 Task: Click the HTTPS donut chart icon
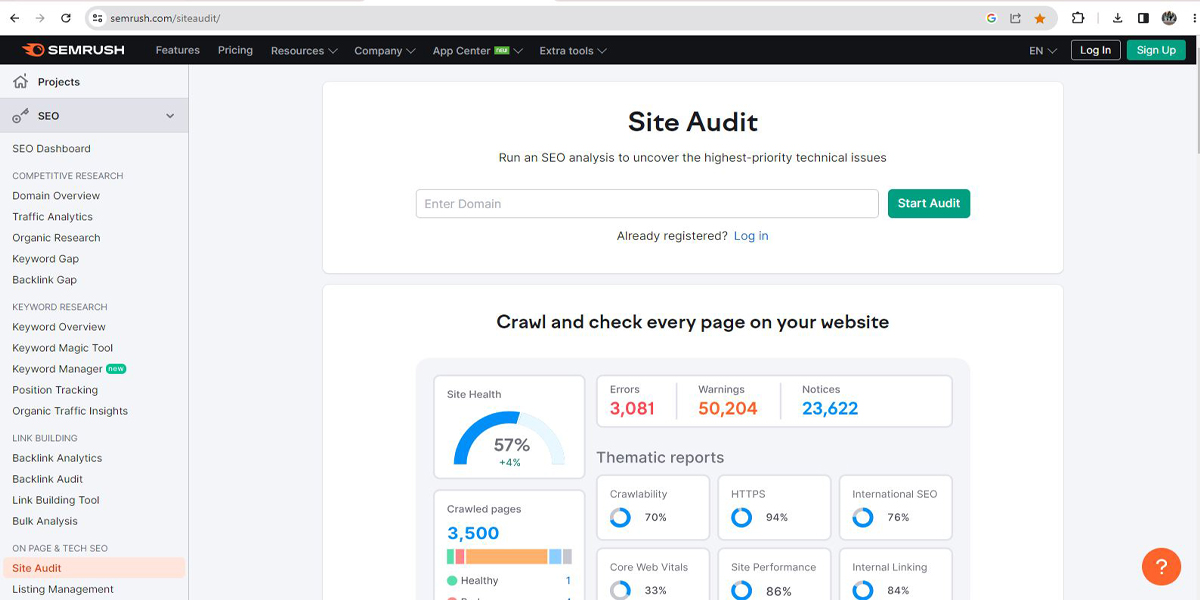coord(741,517)
